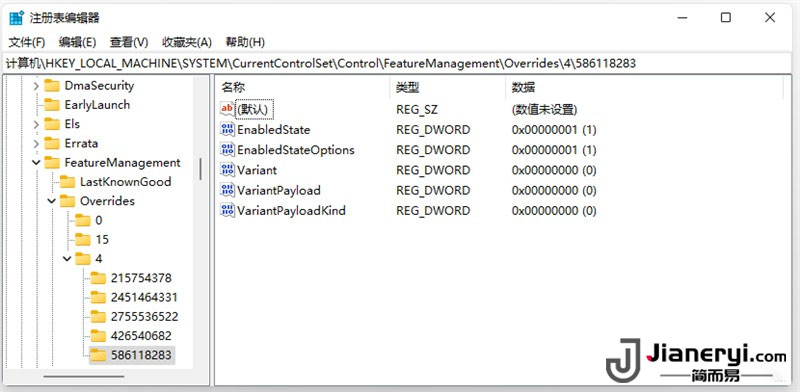
Task: Select the Errata folder icon
Action: 52,143
